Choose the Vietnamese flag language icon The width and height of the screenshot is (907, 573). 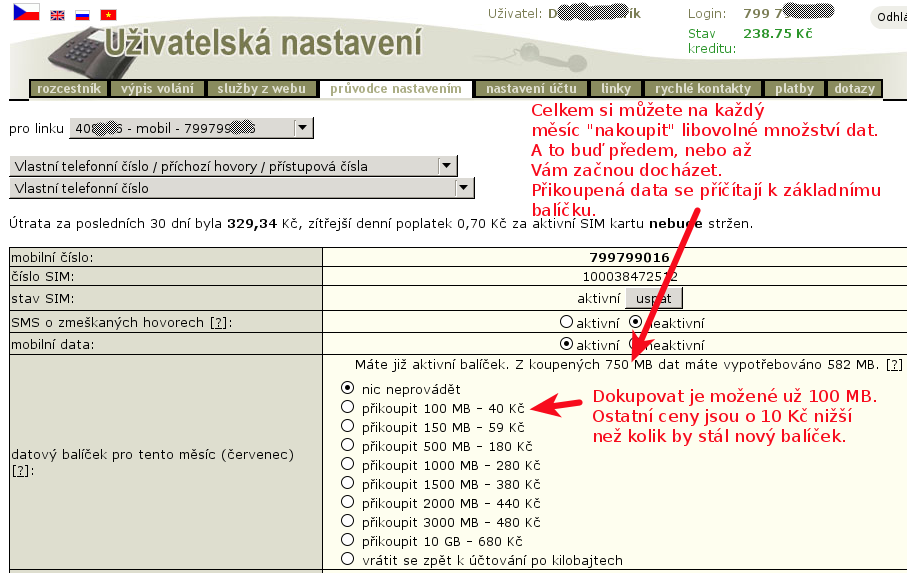click(108, 15)
